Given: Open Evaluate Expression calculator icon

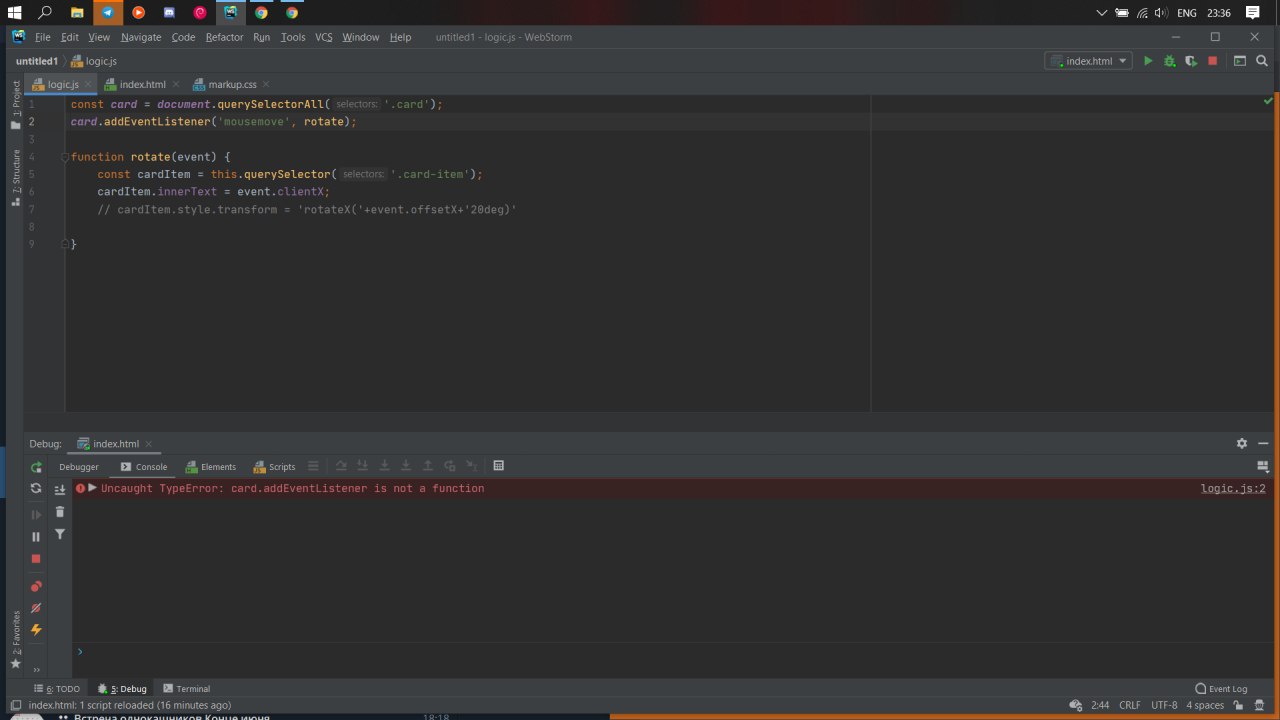Looking at the screenshot, I should point(499,466).
